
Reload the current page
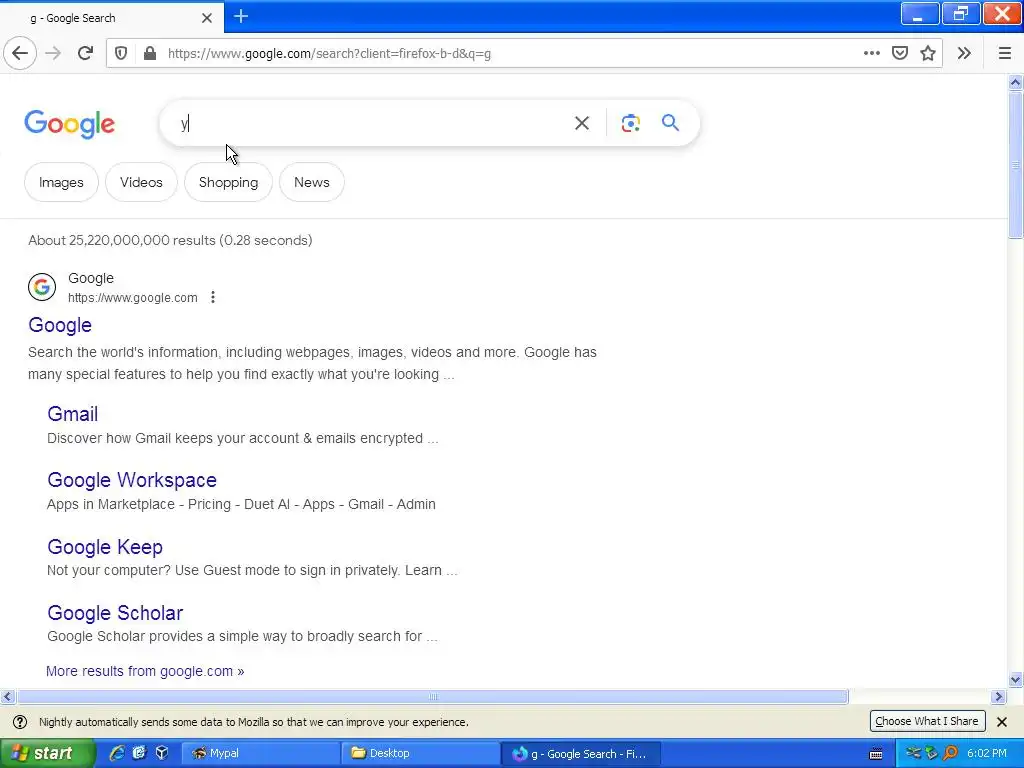pos(85,53)
